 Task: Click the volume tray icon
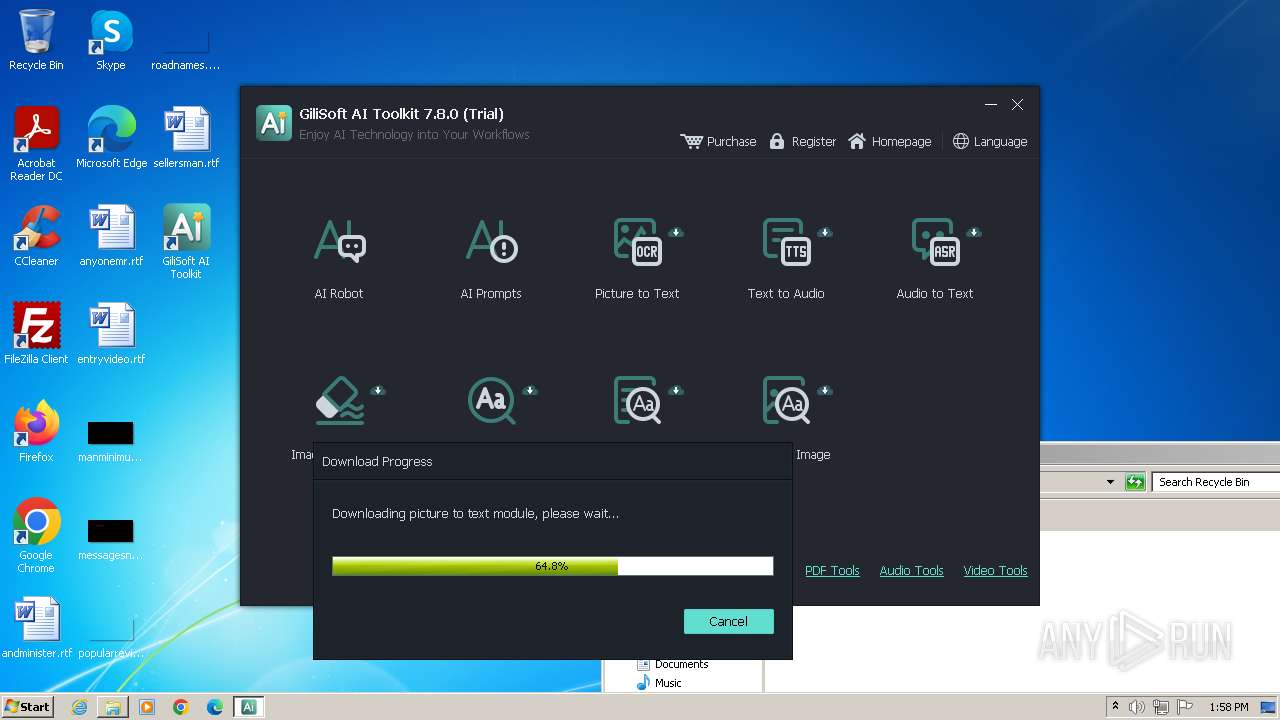point(1137,707)
